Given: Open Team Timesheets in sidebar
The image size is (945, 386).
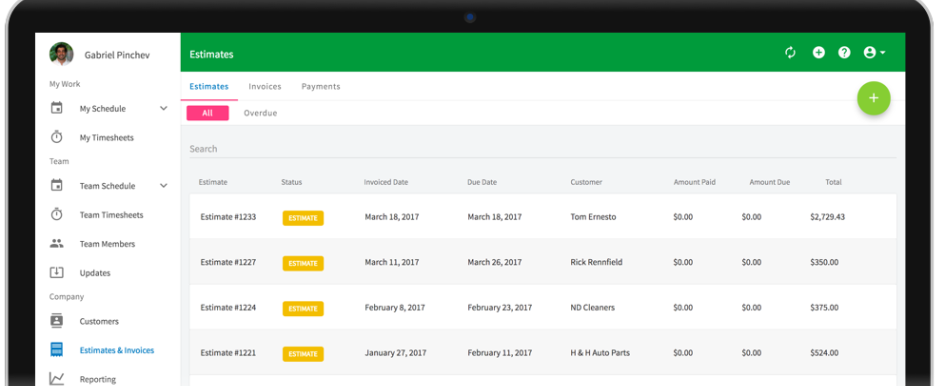Looking at the screenshot, I should 111,215.
